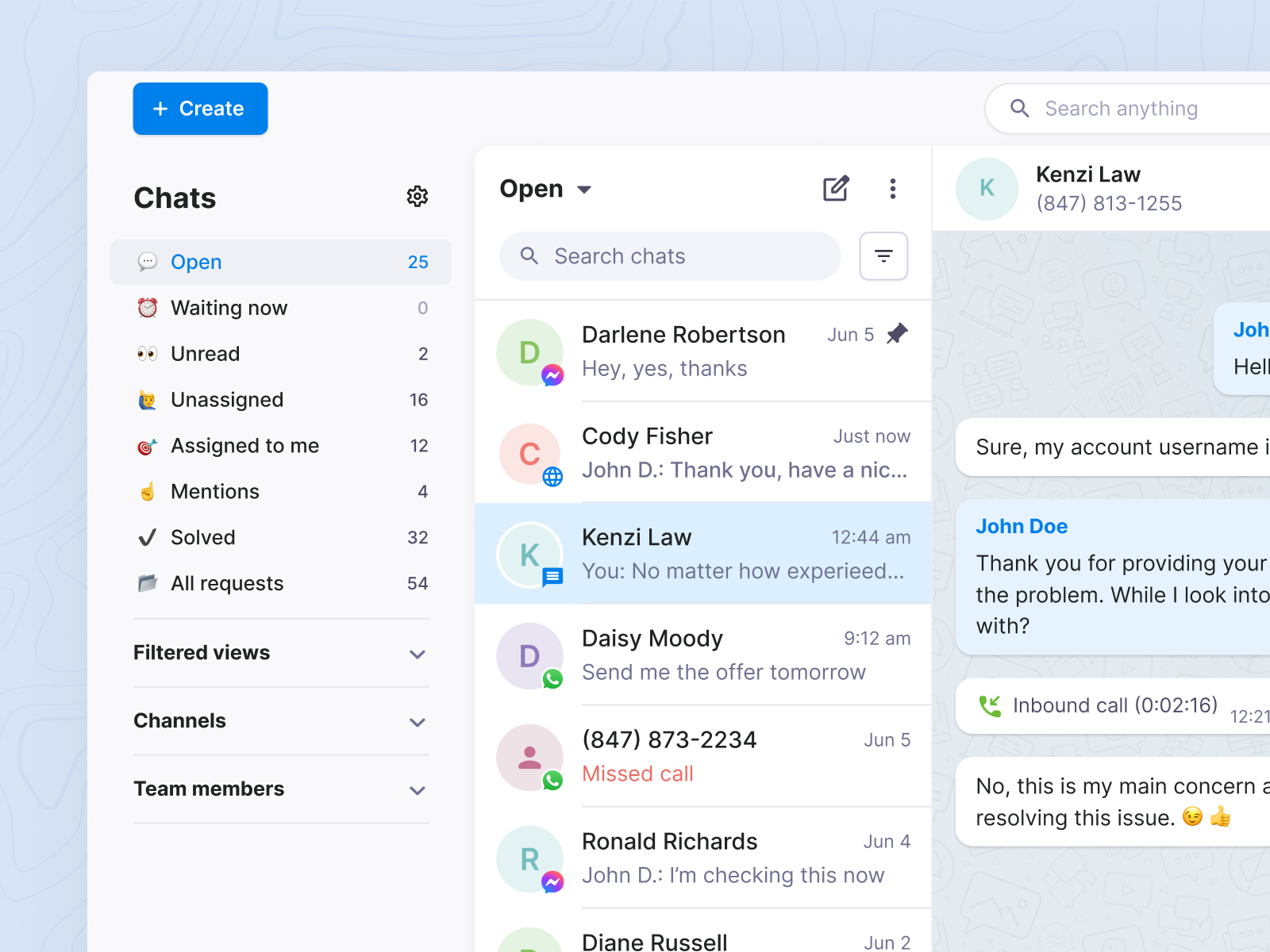Screen dimensions: 1270x952
Task: Click the inbound call phone icon
Action: [x=991, y=705]
